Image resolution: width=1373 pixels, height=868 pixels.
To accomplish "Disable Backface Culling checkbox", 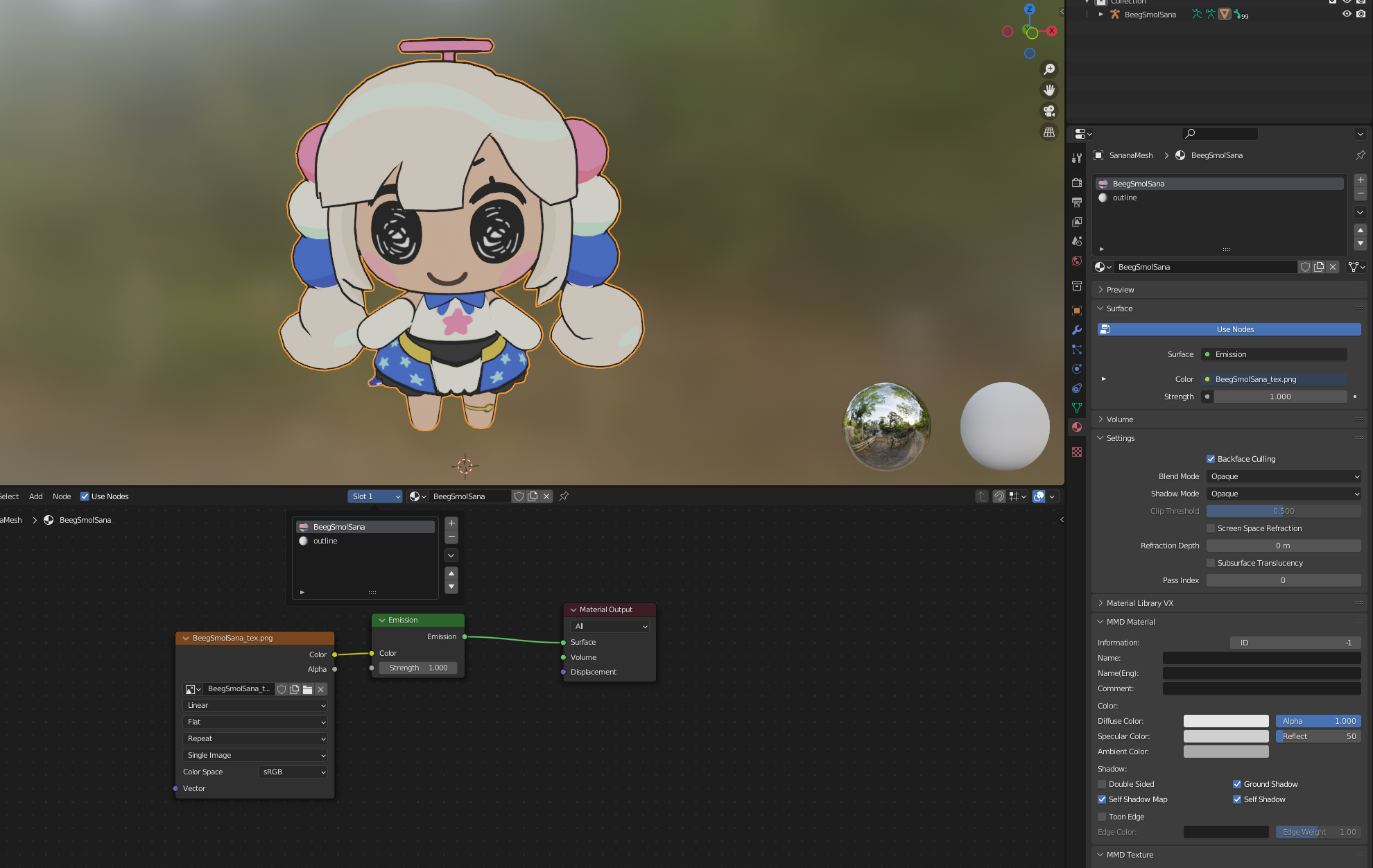I will pos(1211,459).
